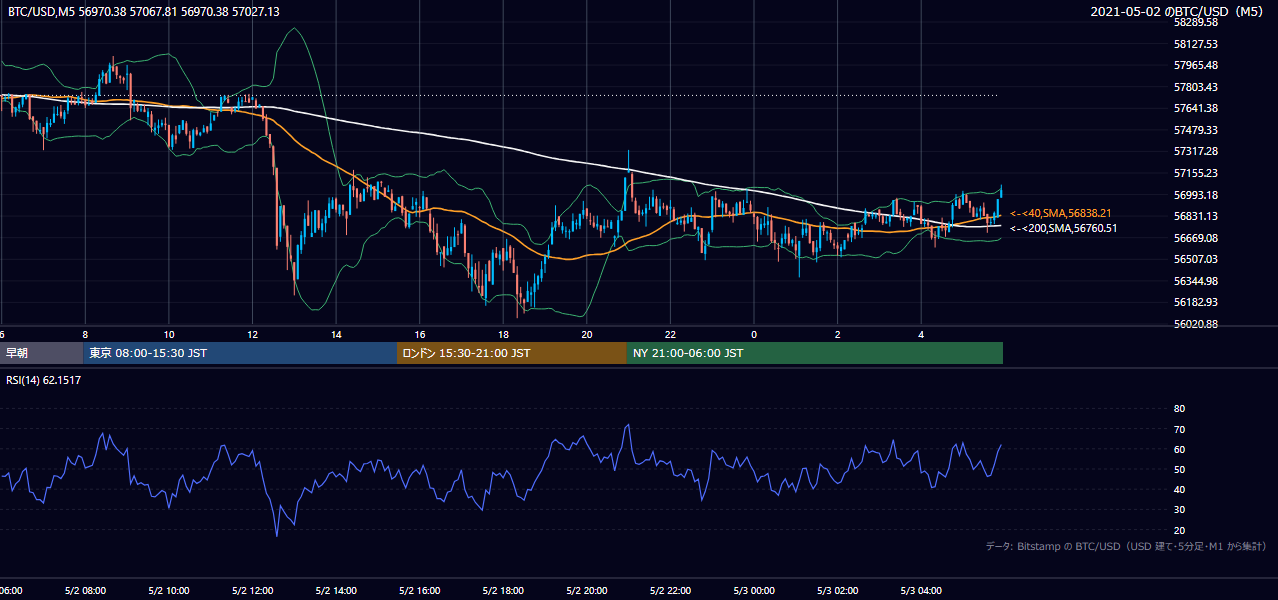
Task: Select the 早朝 session bar
Action: (x=42, y=353)
